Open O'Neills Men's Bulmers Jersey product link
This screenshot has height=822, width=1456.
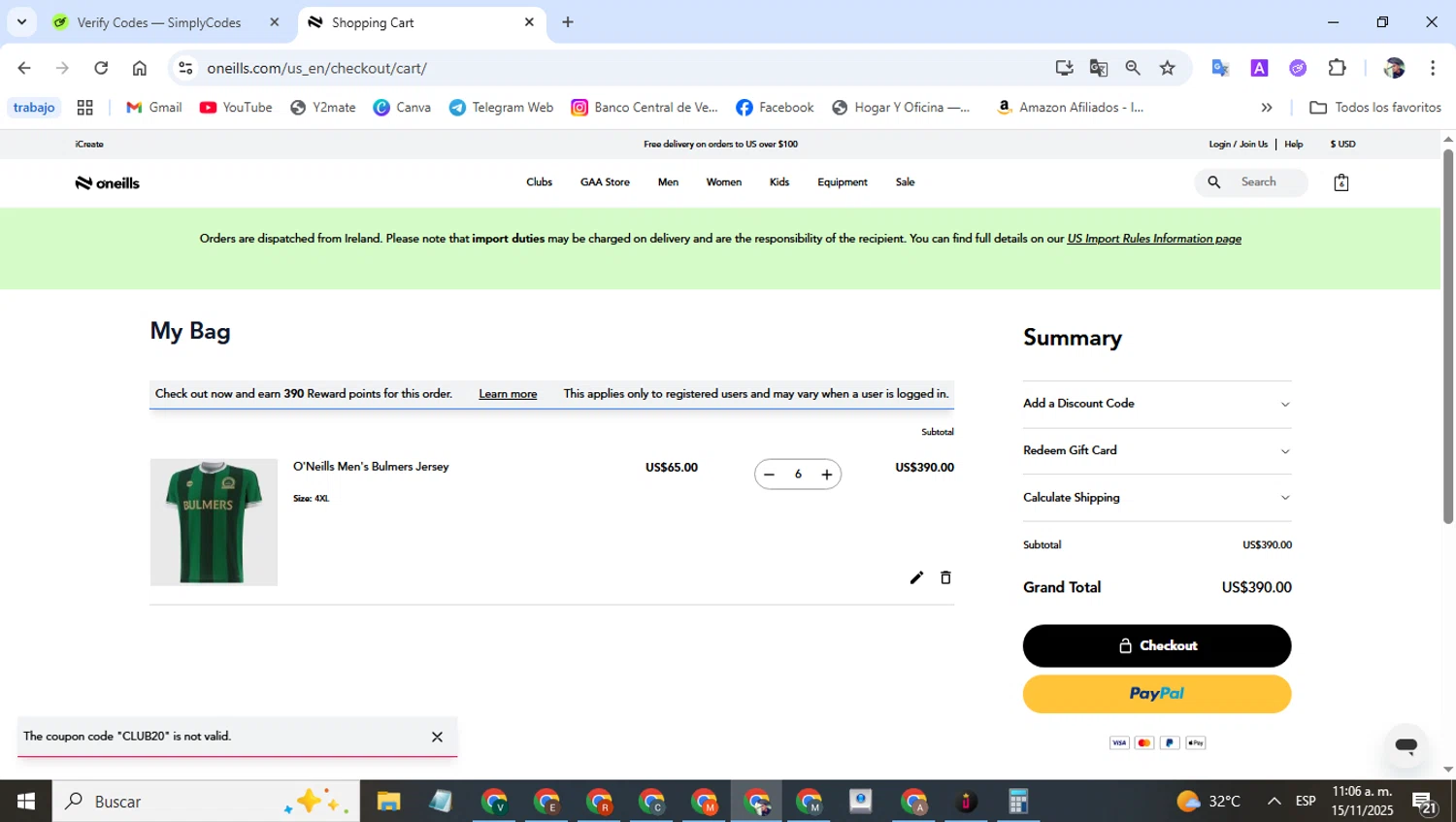click(371, 467)
